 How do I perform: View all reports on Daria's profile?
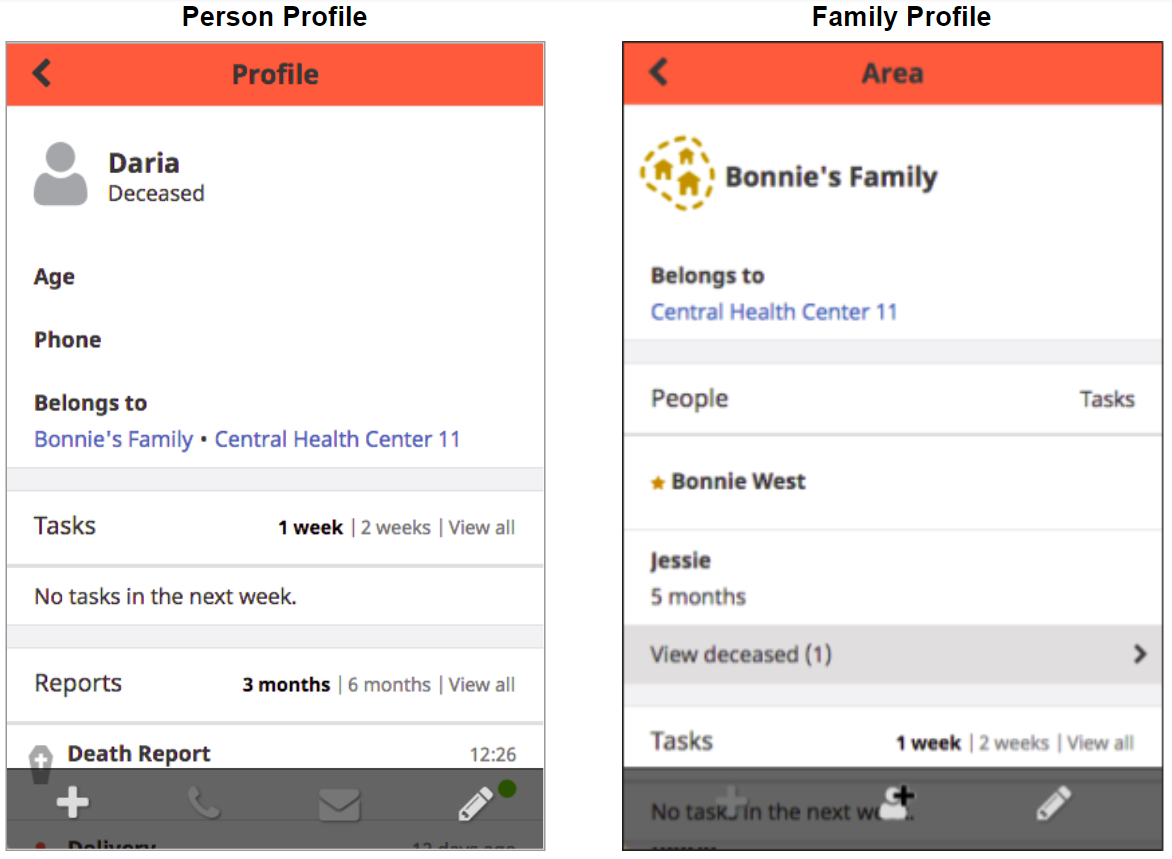(481, 685)
